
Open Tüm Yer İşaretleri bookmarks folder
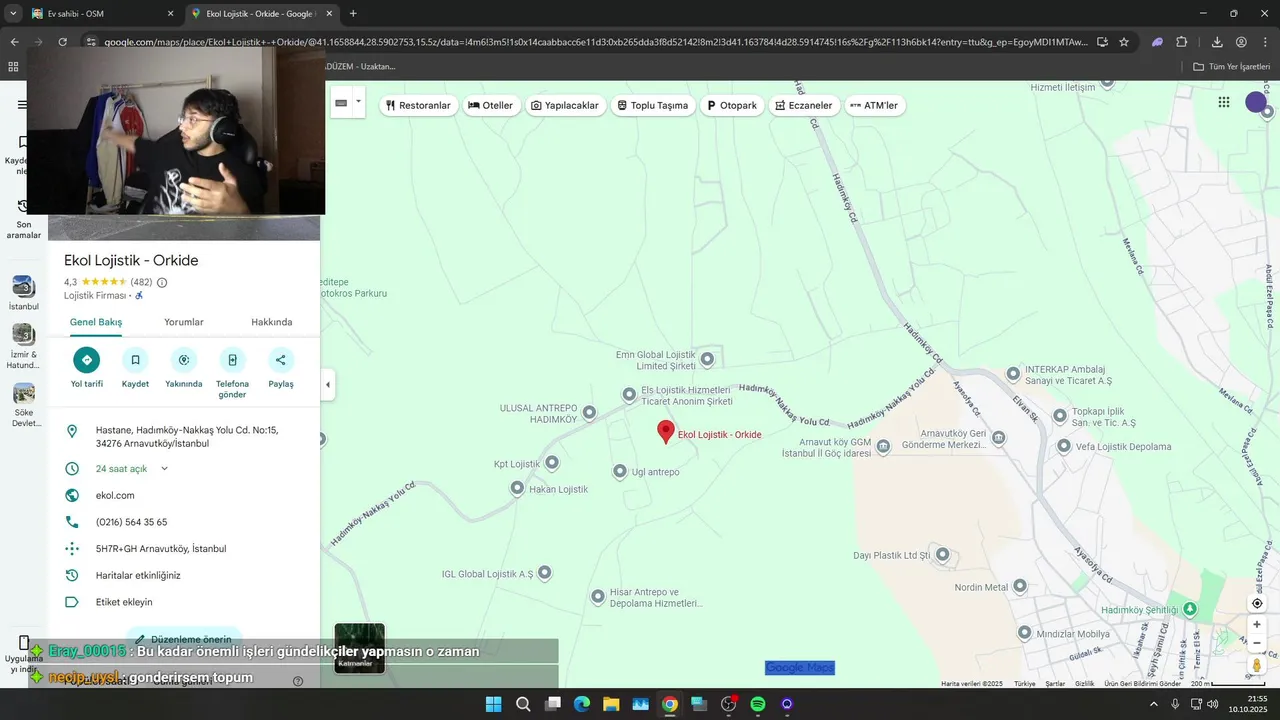coord(1232,66)
